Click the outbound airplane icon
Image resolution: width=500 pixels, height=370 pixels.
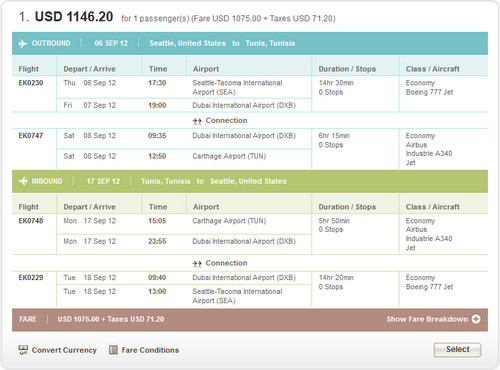(x=23, y=43)
